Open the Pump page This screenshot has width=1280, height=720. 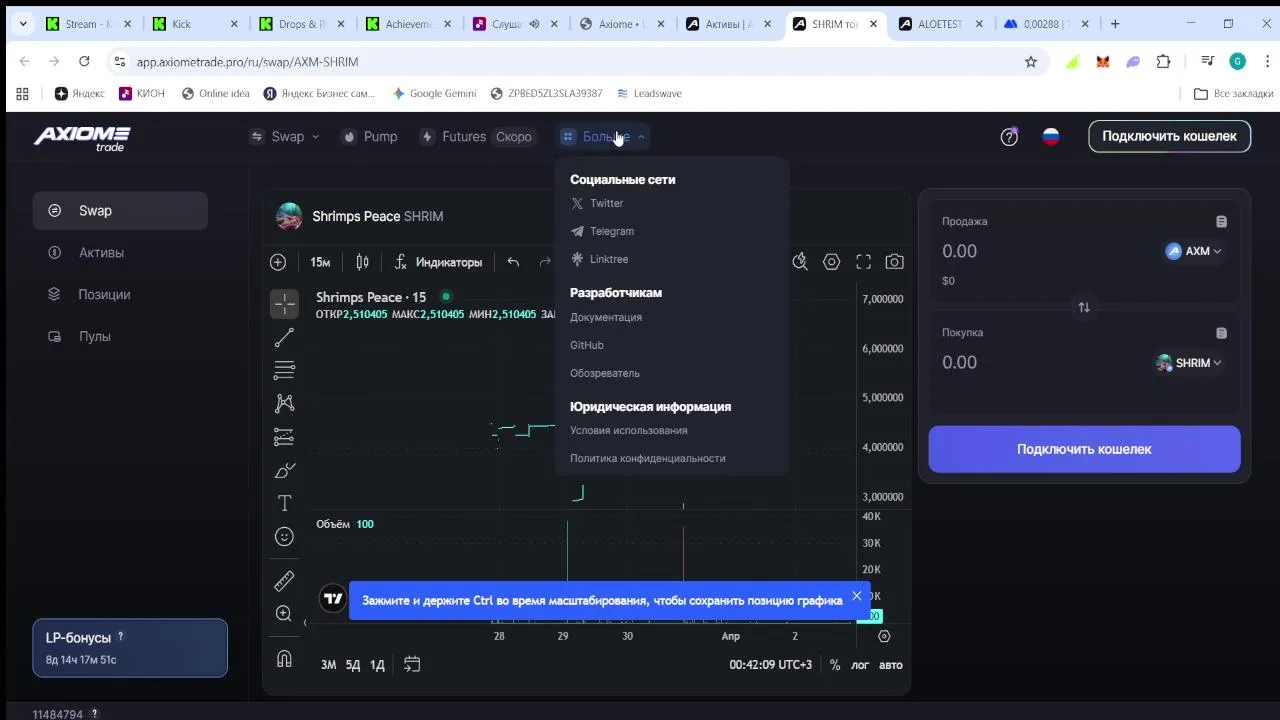[369, 137]
